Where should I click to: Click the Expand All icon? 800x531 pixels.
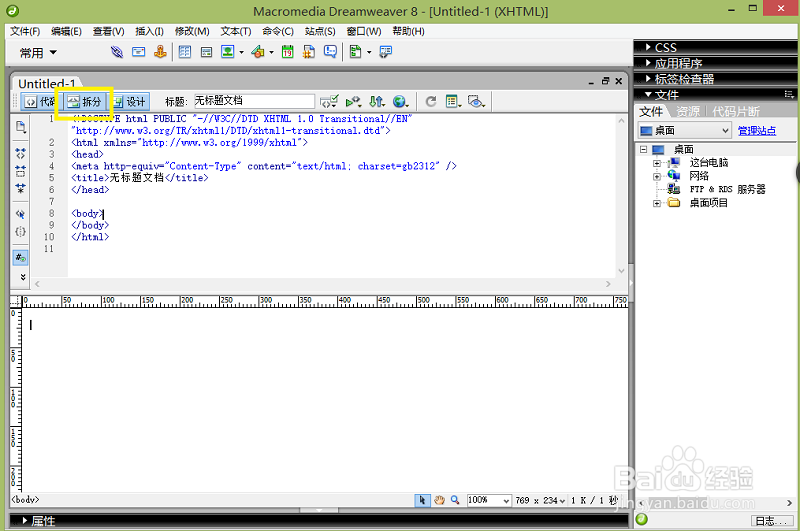20,188
